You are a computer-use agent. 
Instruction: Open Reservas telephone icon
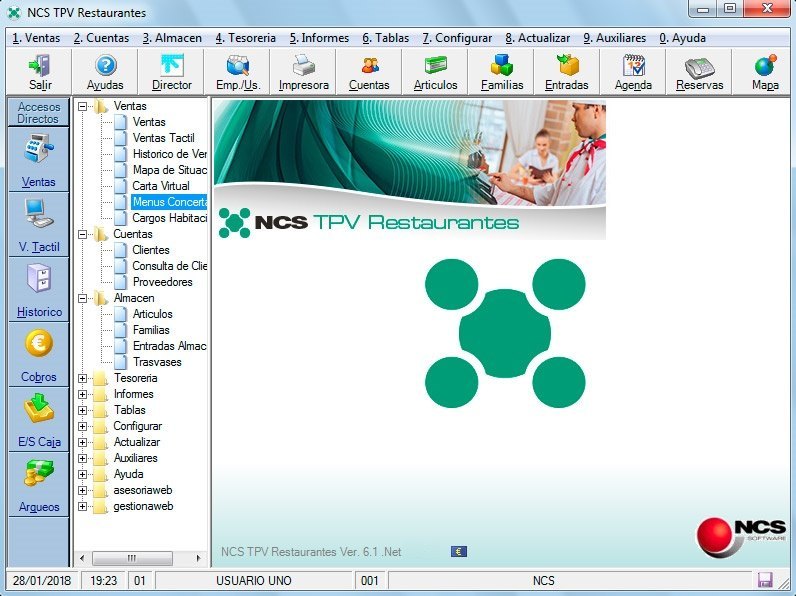click(x=699, y=72)
